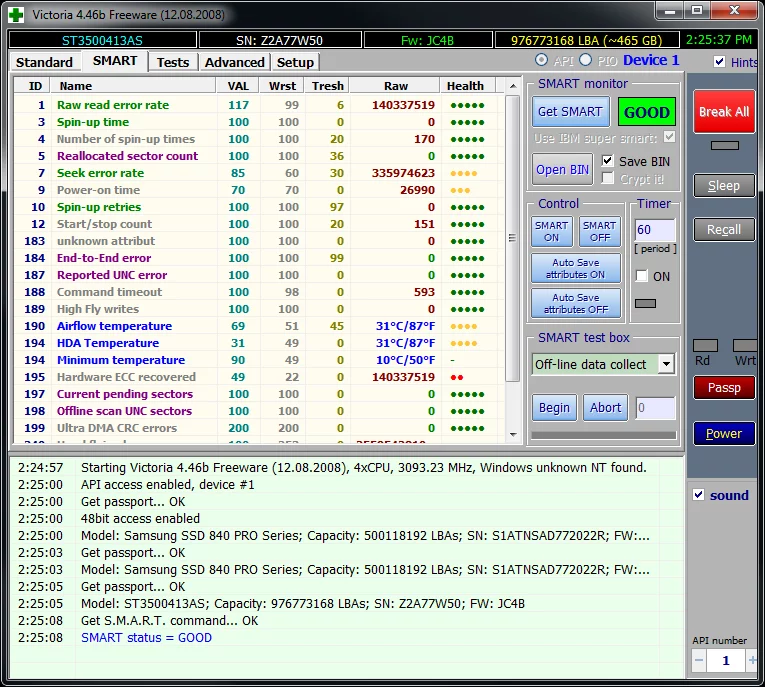Select the API access mode radio button
Screen dimensions: 765x687
[543, 61]
